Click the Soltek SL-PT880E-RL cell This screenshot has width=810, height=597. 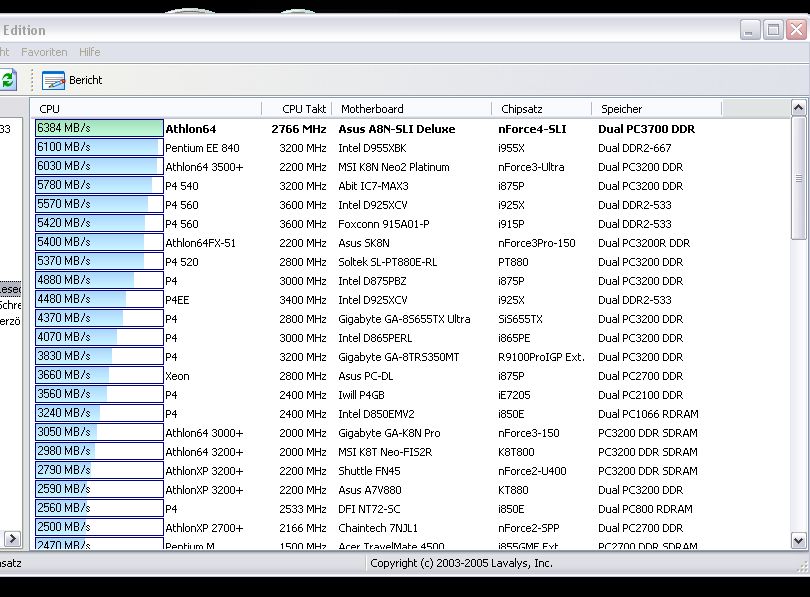point(387,262)
